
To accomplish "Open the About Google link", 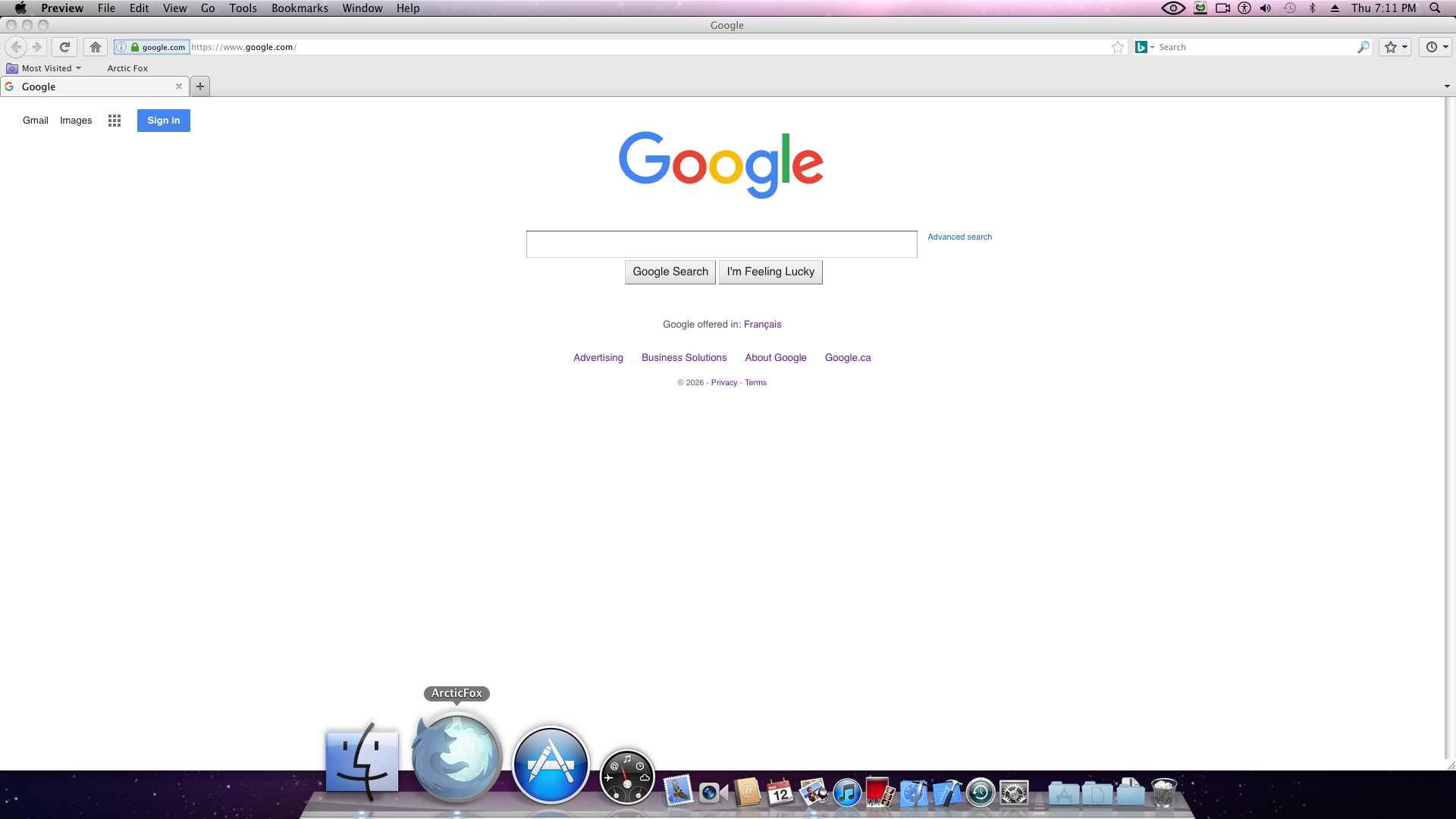I will click(776, 358).
